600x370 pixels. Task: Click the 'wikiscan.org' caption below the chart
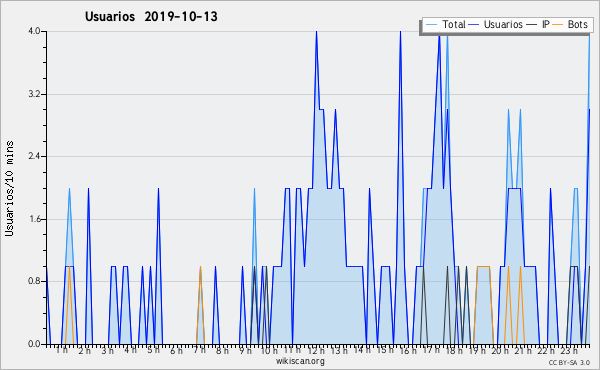(x=300, y=361)
